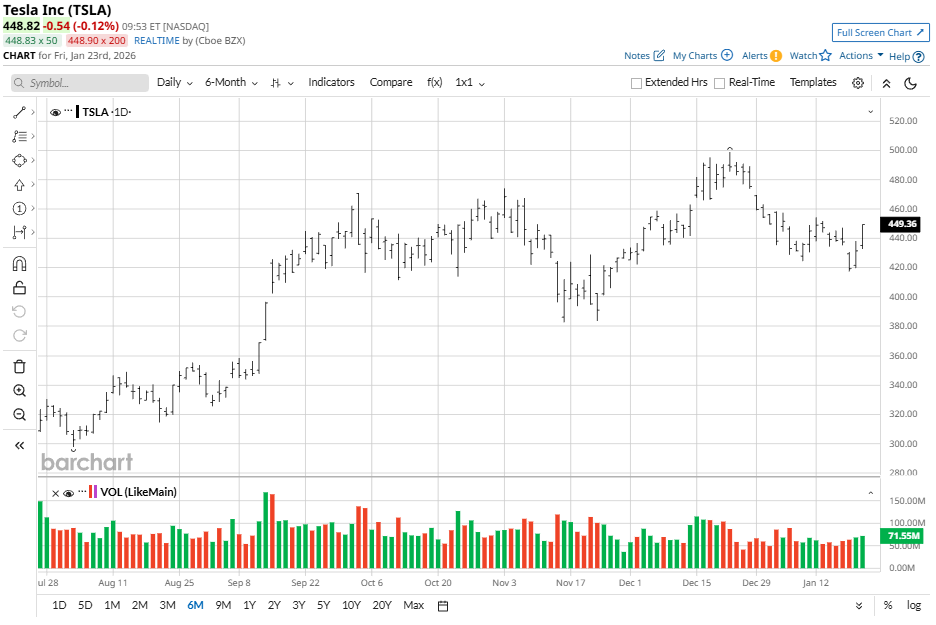Open the date range calendar picker

coord(443,606)
